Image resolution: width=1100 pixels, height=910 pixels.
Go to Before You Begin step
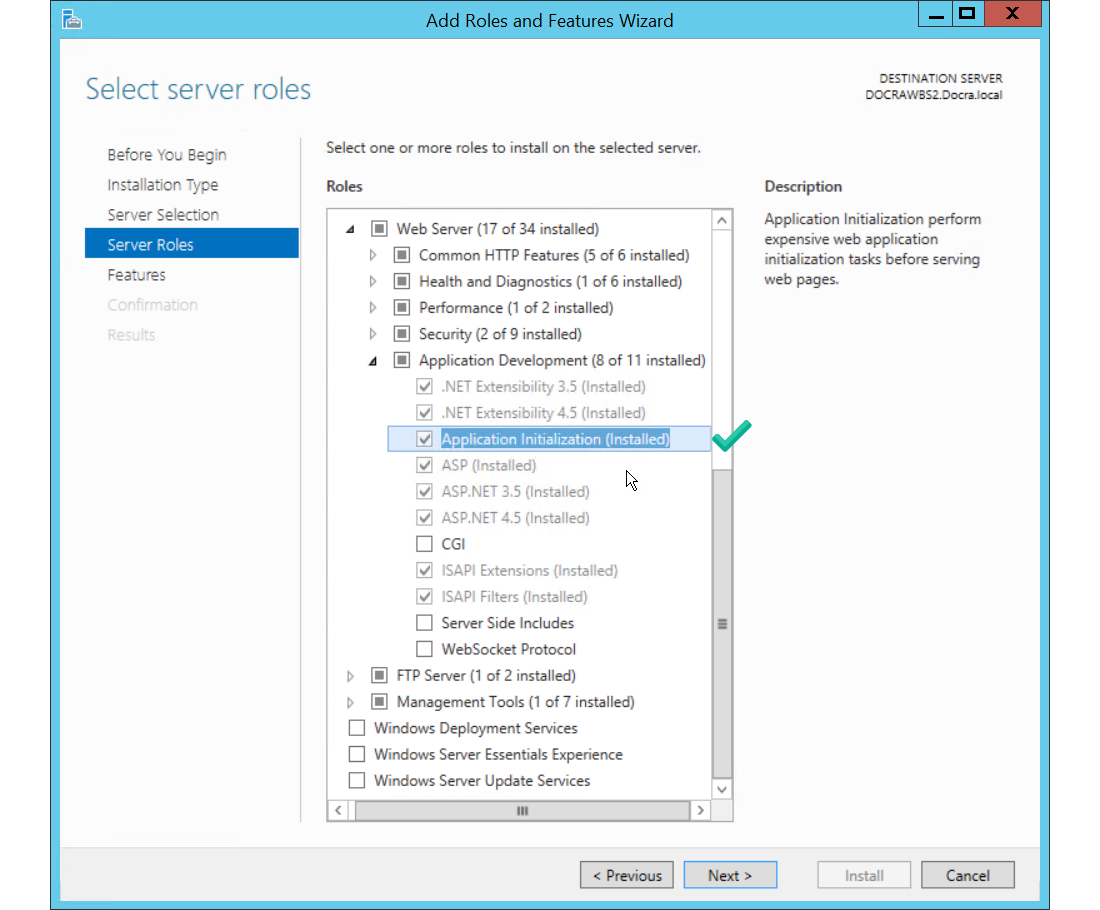(167, 155)
